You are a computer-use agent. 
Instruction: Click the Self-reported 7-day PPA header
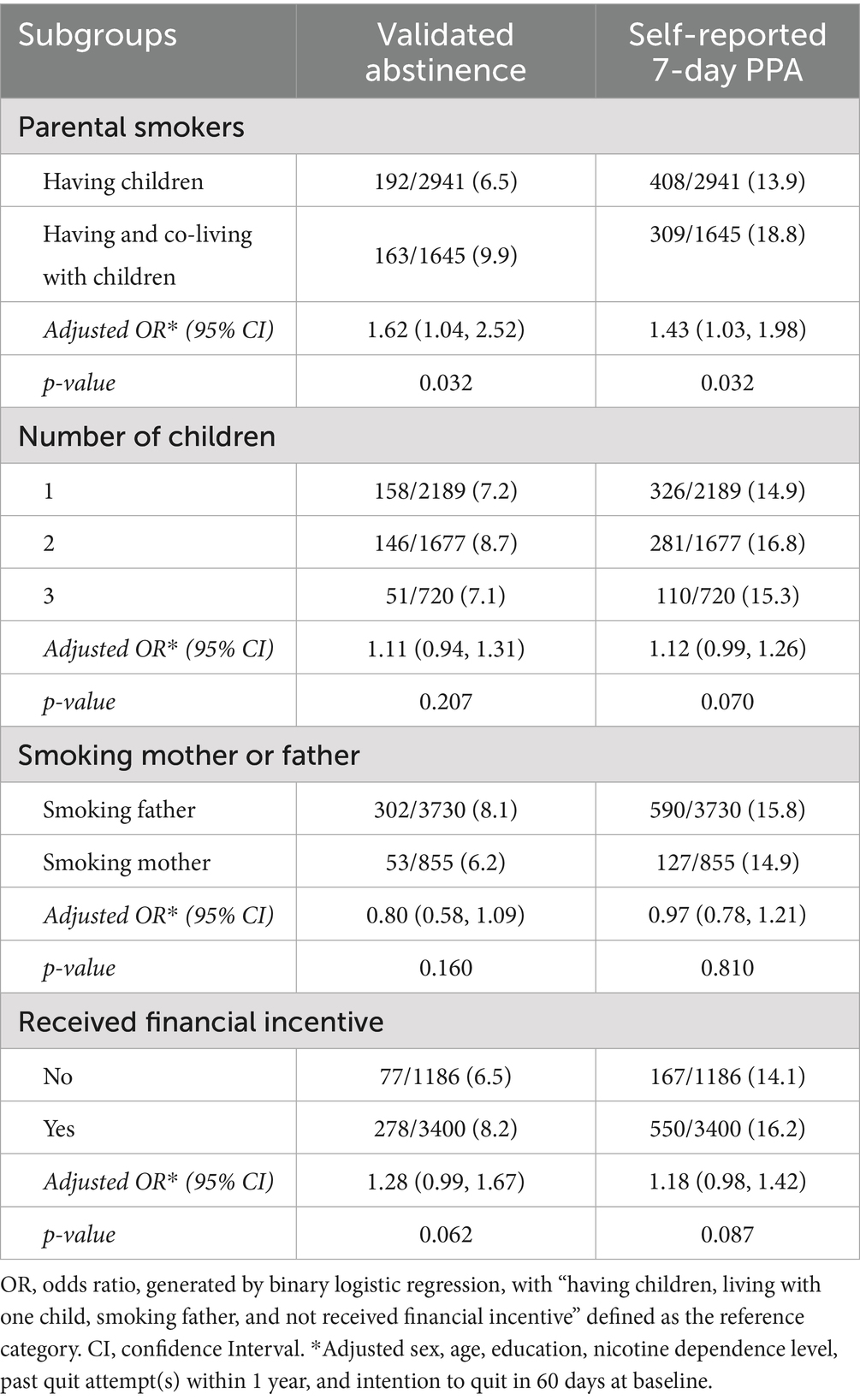(x=727, y=51)
